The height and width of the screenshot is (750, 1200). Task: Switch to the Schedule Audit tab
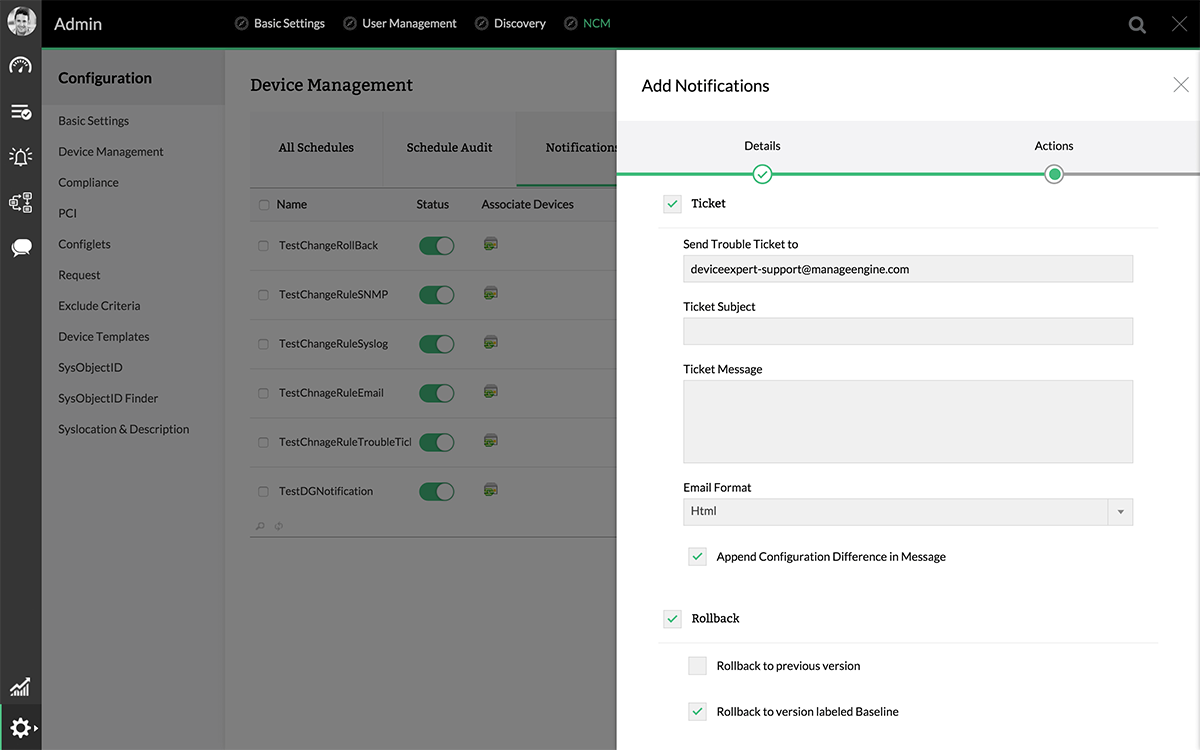point(449,148)
